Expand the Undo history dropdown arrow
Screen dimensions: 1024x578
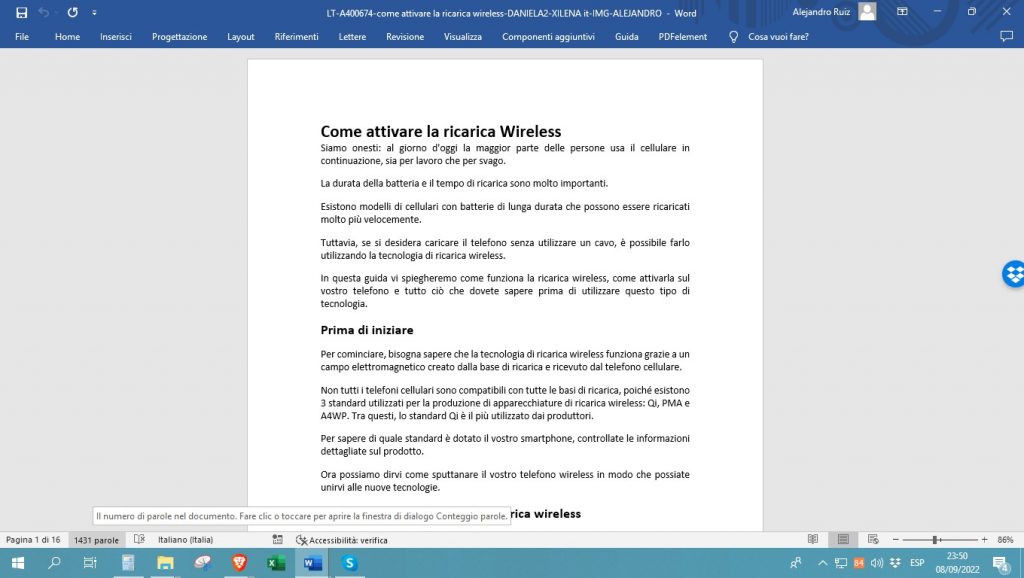57,13
